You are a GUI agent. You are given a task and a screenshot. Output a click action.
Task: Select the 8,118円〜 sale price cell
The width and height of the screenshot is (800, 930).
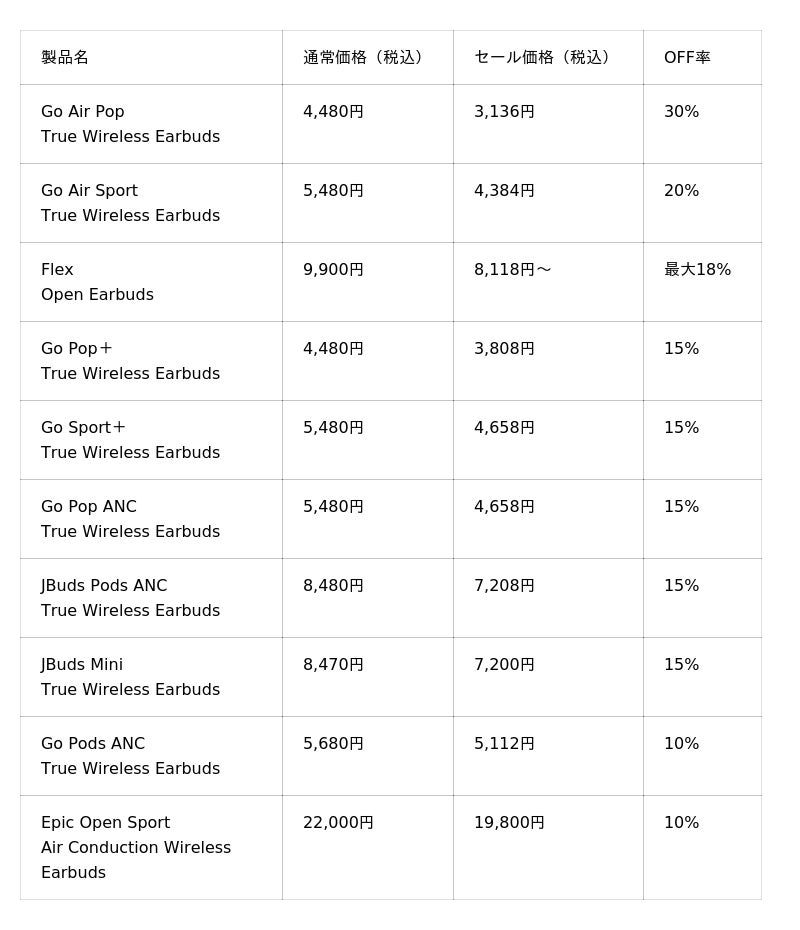coord(512,270)
